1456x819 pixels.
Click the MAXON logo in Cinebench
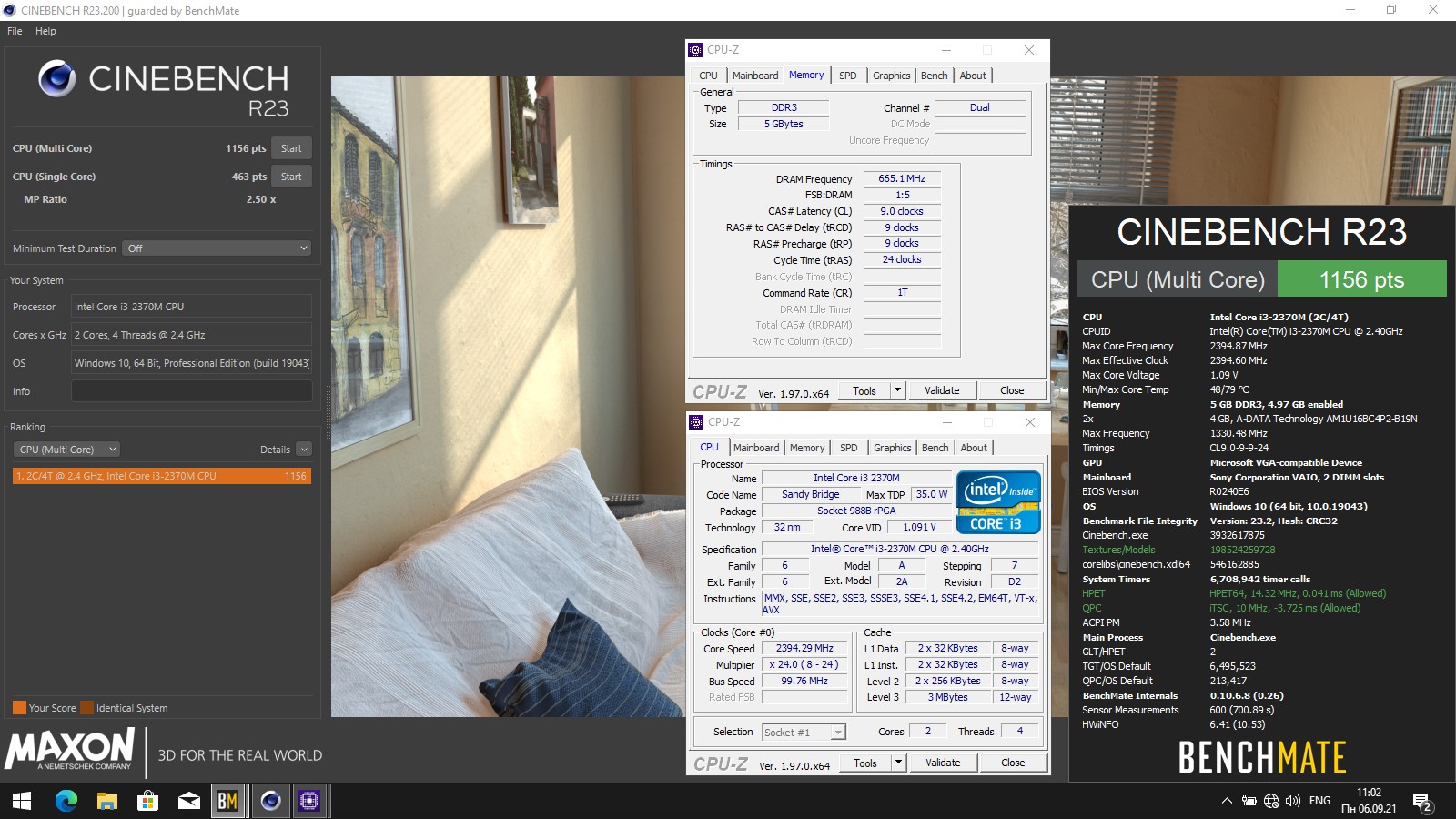click(70, 750)
